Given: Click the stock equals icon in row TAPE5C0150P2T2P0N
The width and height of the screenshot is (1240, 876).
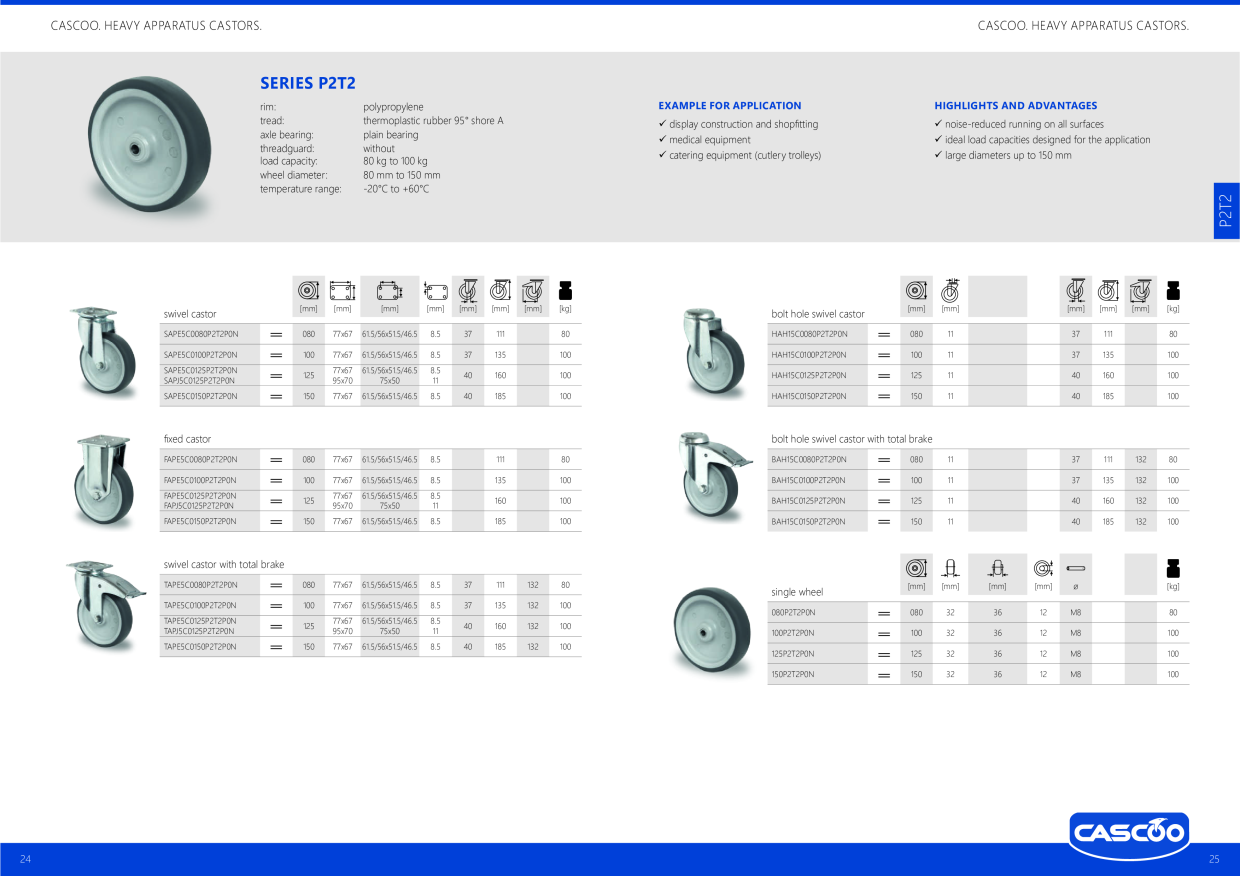Looking at the screenshot, I should tap(276, 647).
